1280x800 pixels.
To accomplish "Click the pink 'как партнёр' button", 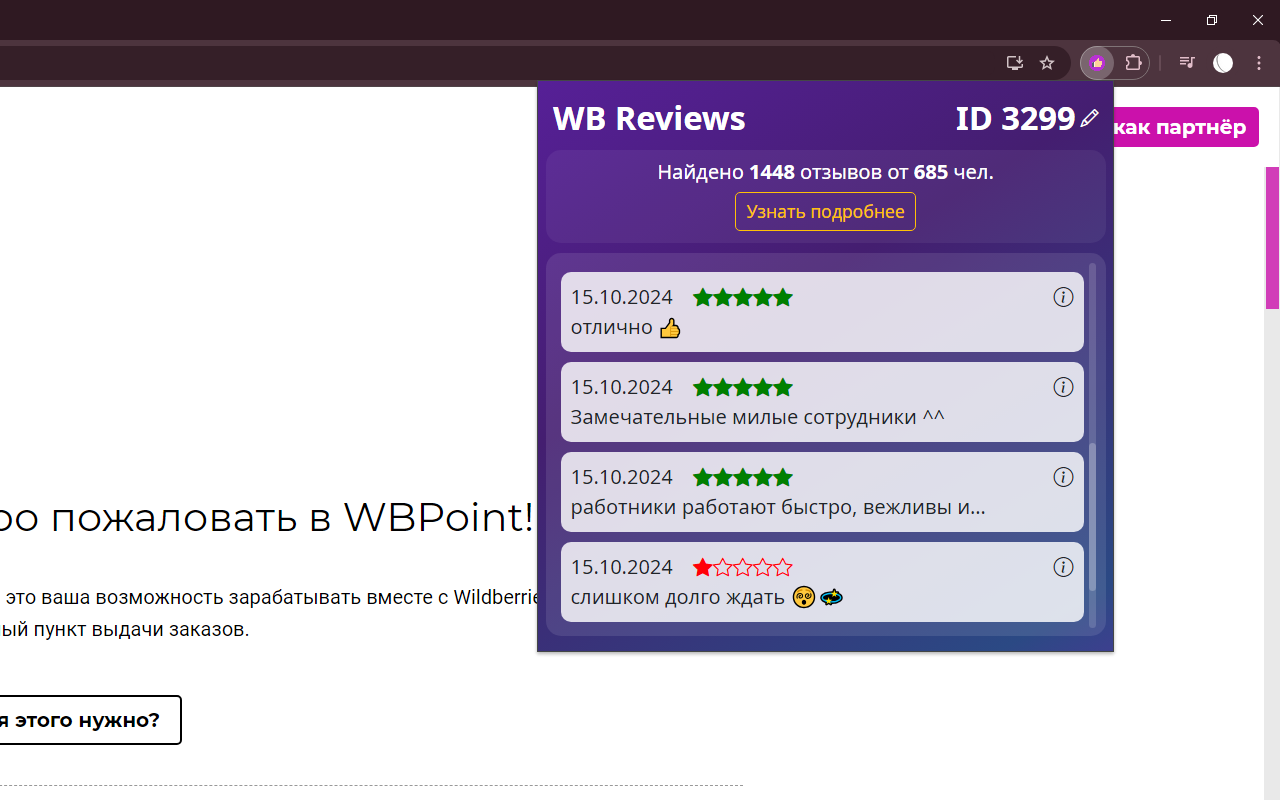I will [1186, 127].
